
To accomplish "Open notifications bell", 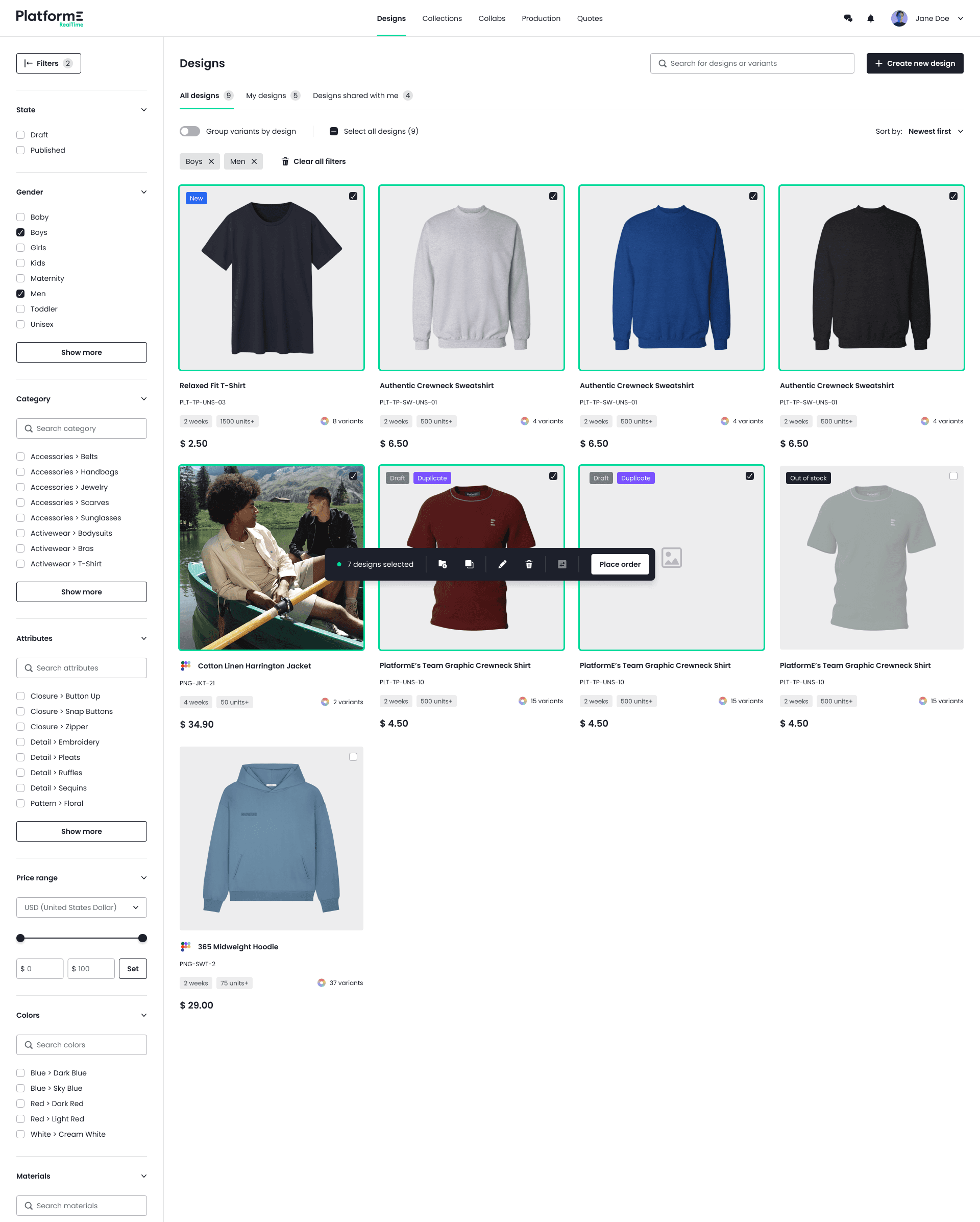I will tap(871, 18).
